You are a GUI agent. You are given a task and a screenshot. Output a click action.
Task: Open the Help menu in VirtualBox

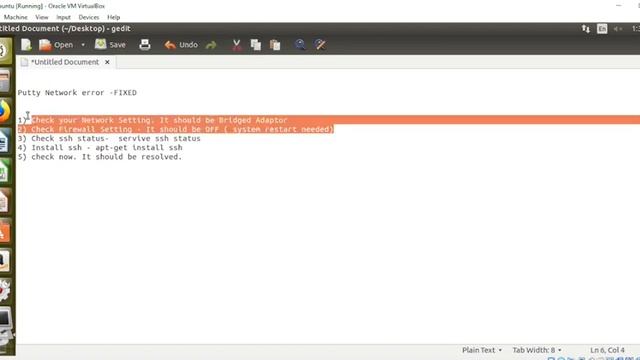[113, 17]
